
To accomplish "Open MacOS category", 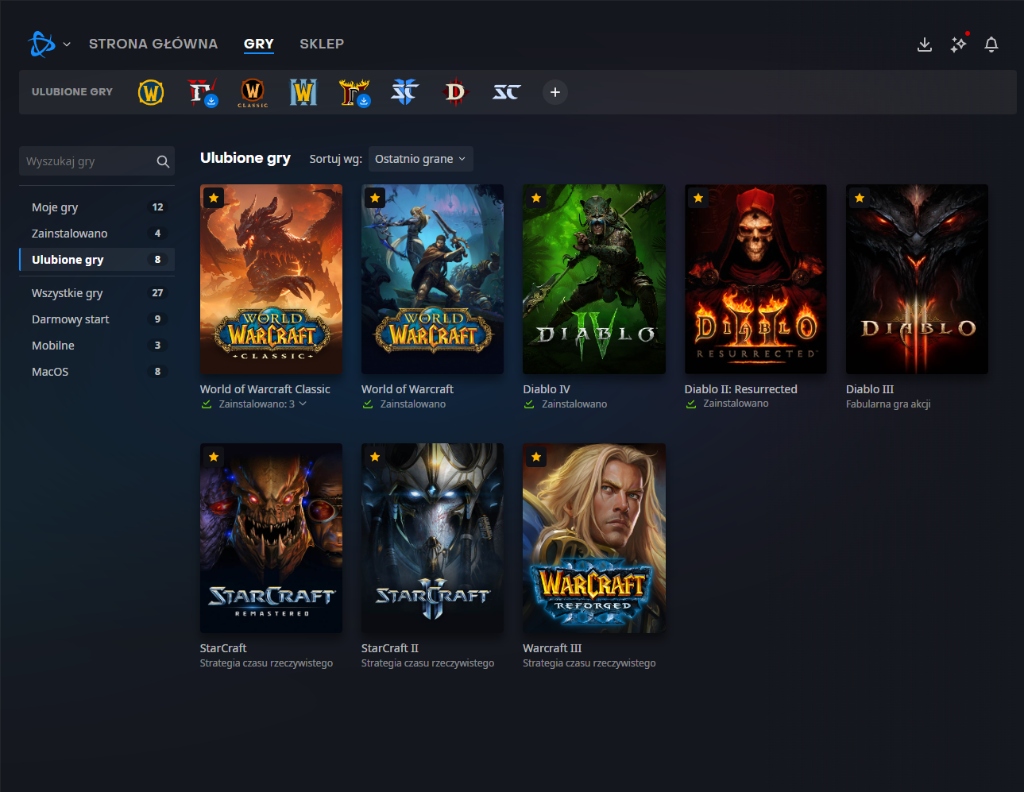I will [x=97, y=371].
